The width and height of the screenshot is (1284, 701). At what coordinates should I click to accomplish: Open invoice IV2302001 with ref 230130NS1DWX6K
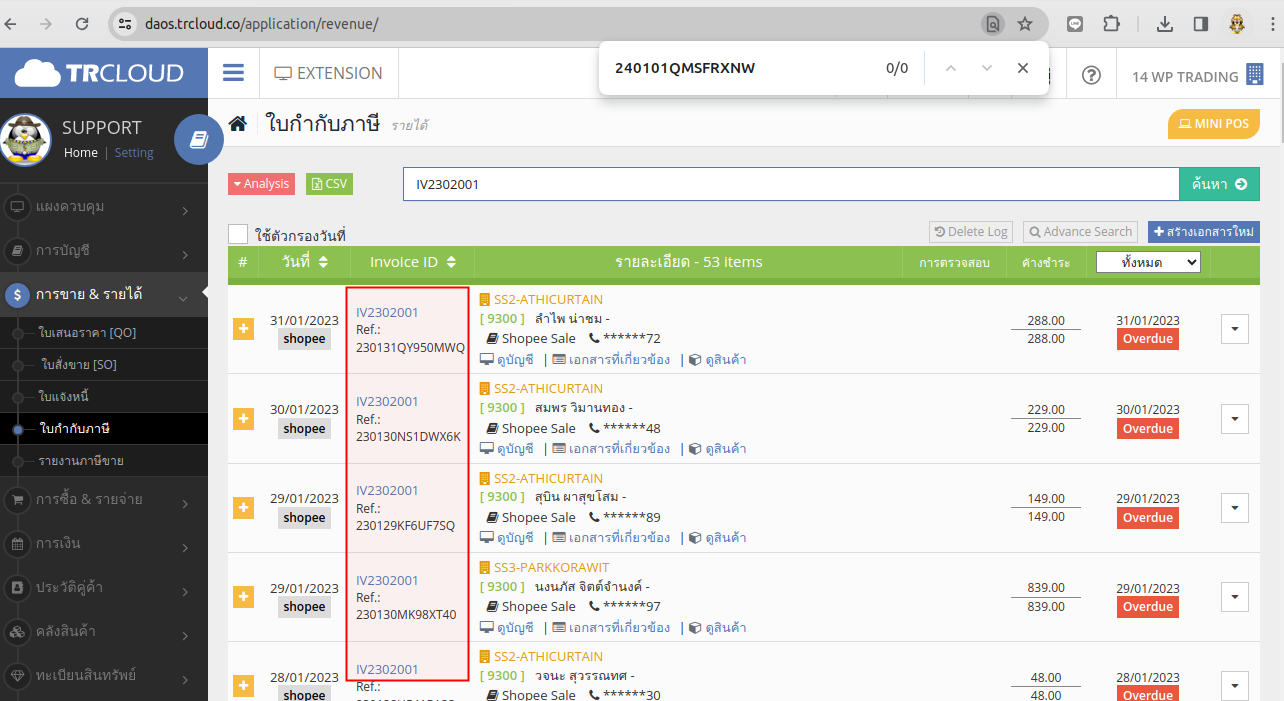coord(387,401)
